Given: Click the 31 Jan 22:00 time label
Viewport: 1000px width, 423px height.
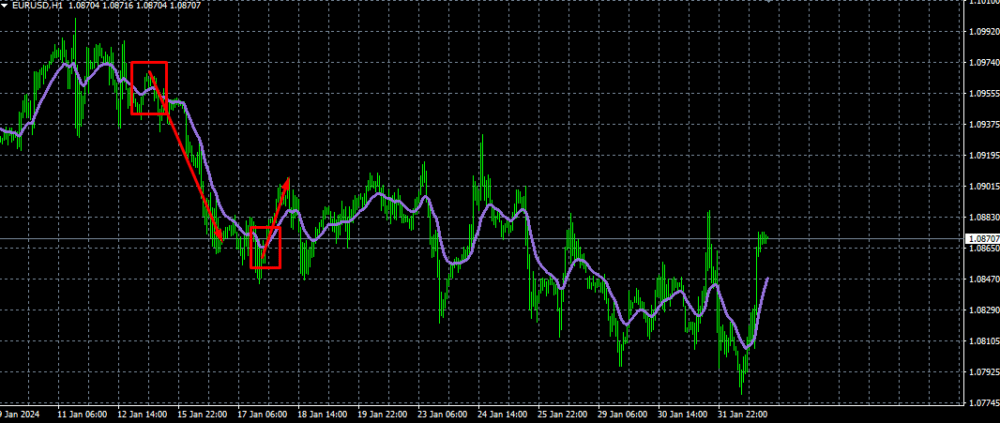Looking at the screenshot, I should point(743,414).
